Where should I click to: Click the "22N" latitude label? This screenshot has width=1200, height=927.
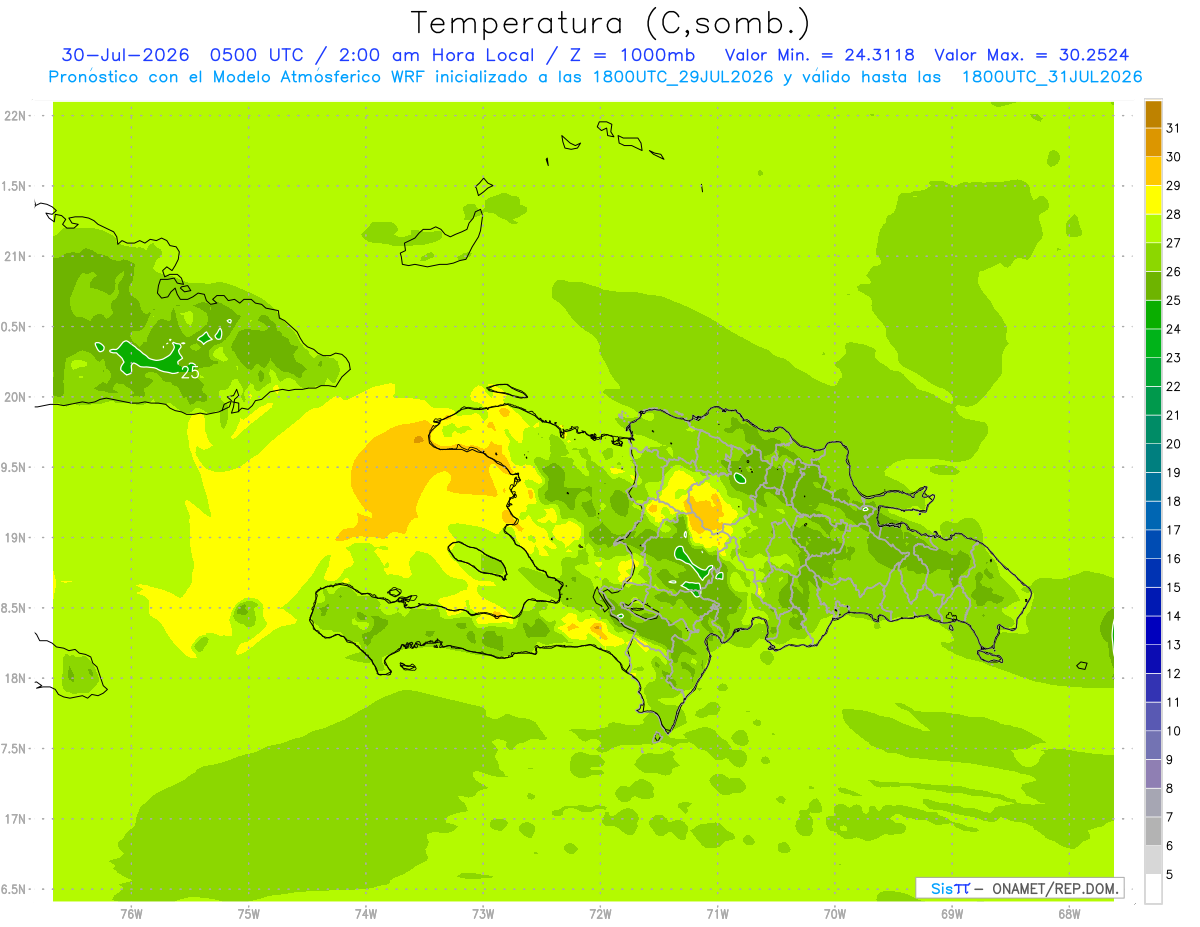pos(15,116)
